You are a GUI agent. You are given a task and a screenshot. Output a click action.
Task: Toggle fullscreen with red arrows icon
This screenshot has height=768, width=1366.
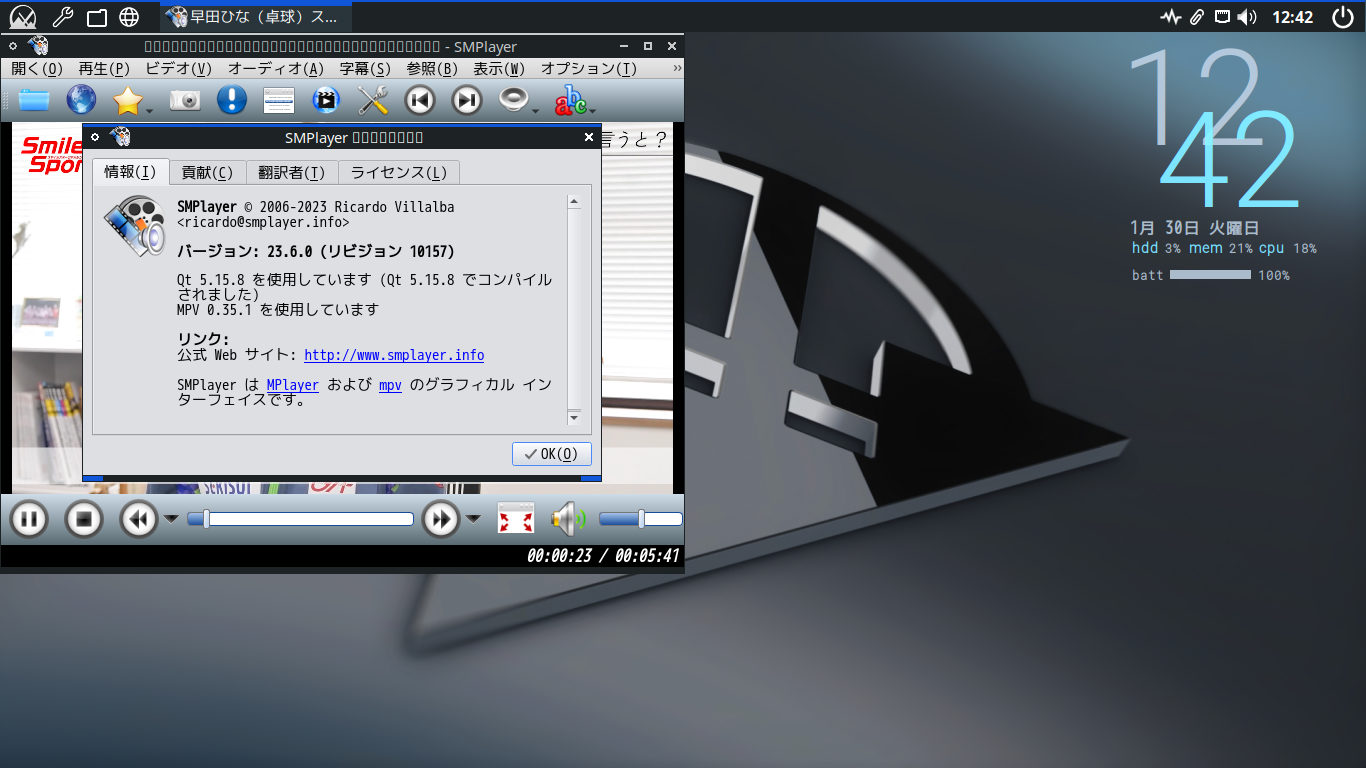point(516,519)
